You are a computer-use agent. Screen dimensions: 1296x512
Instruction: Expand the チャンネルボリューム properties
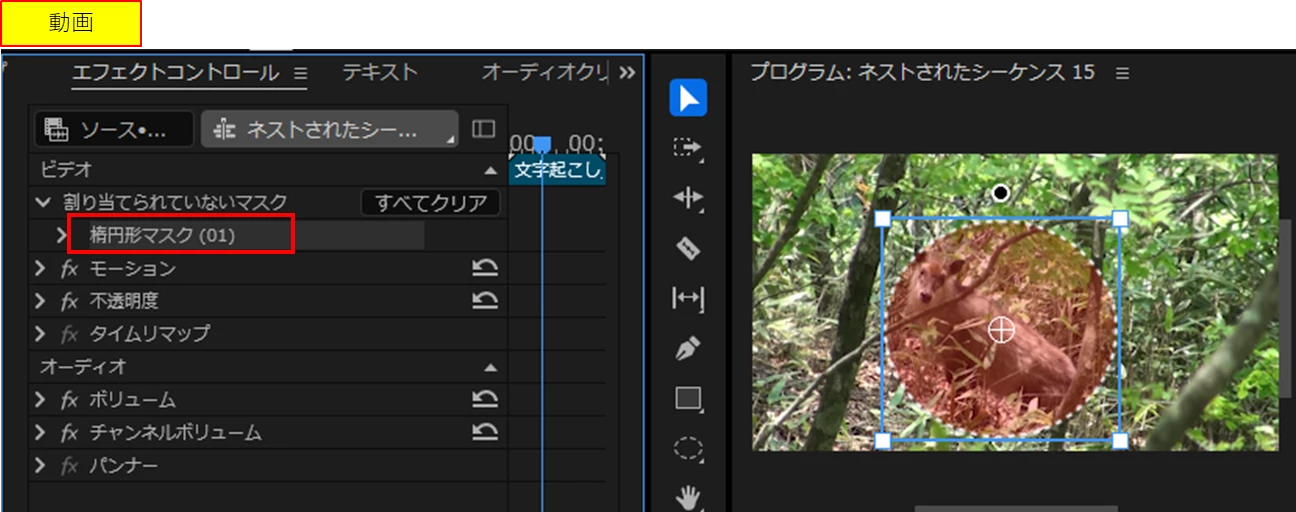click(x=40, y=433)
